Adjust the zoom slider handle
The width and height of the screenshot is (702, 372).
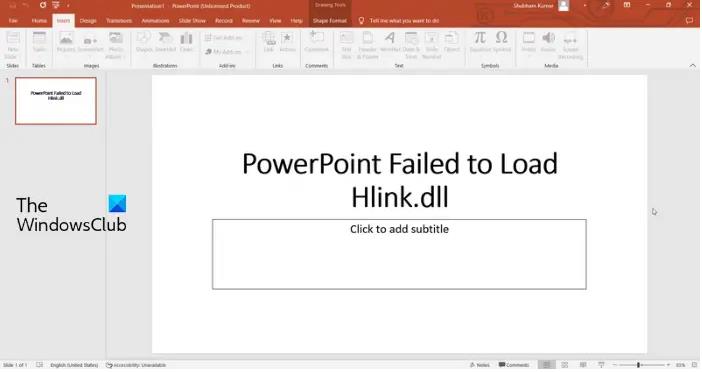638,365
